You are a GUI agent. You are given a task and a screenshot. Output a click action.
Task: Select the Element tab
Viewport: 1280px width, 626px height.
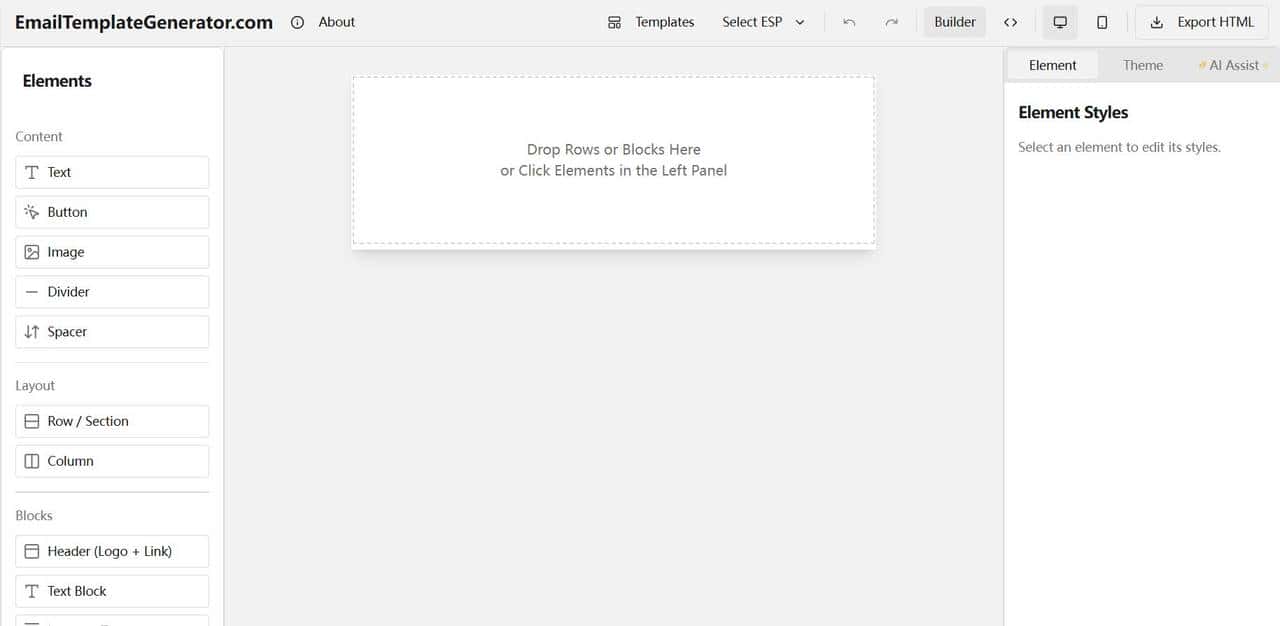pyautogui.click(x=1052, y=65)
